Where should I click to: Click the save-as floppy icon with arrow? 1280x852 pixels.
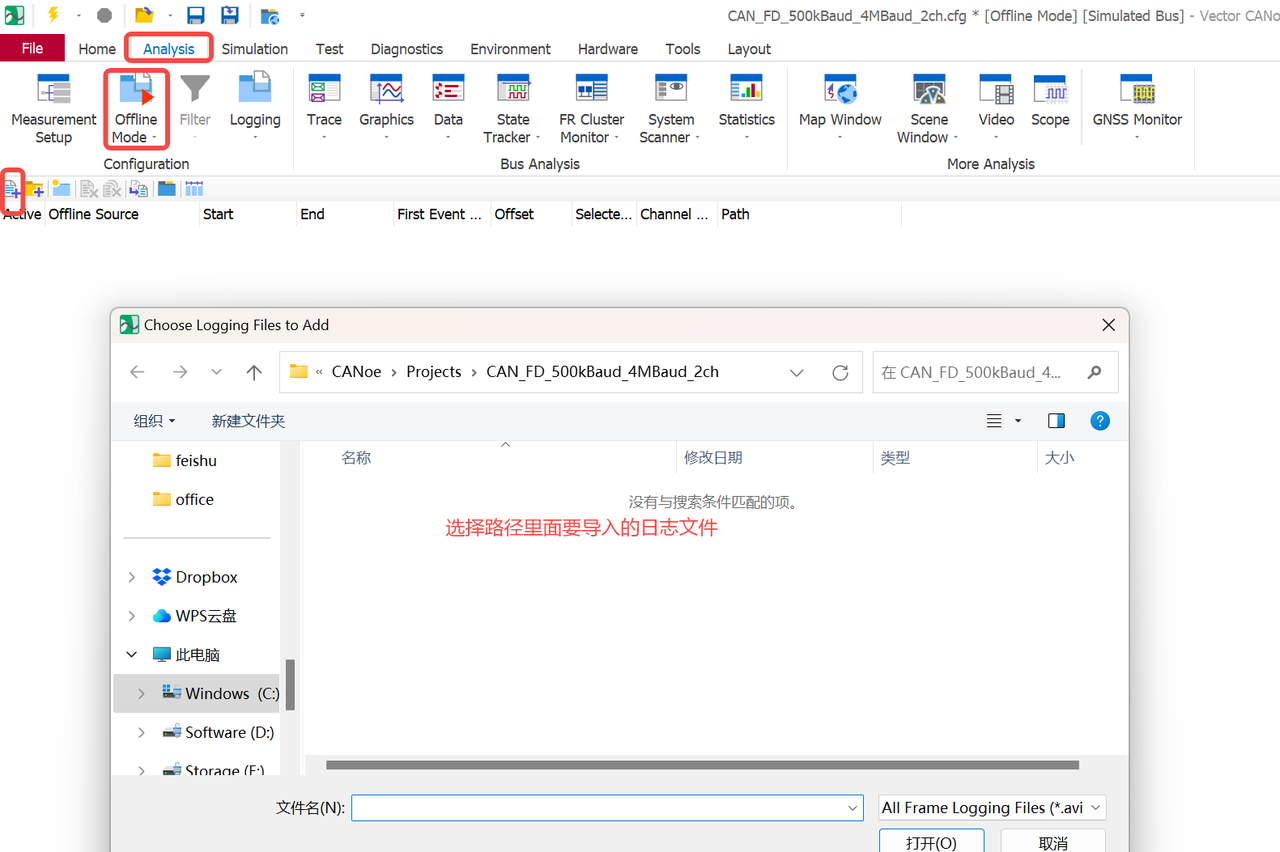point(230,15)
